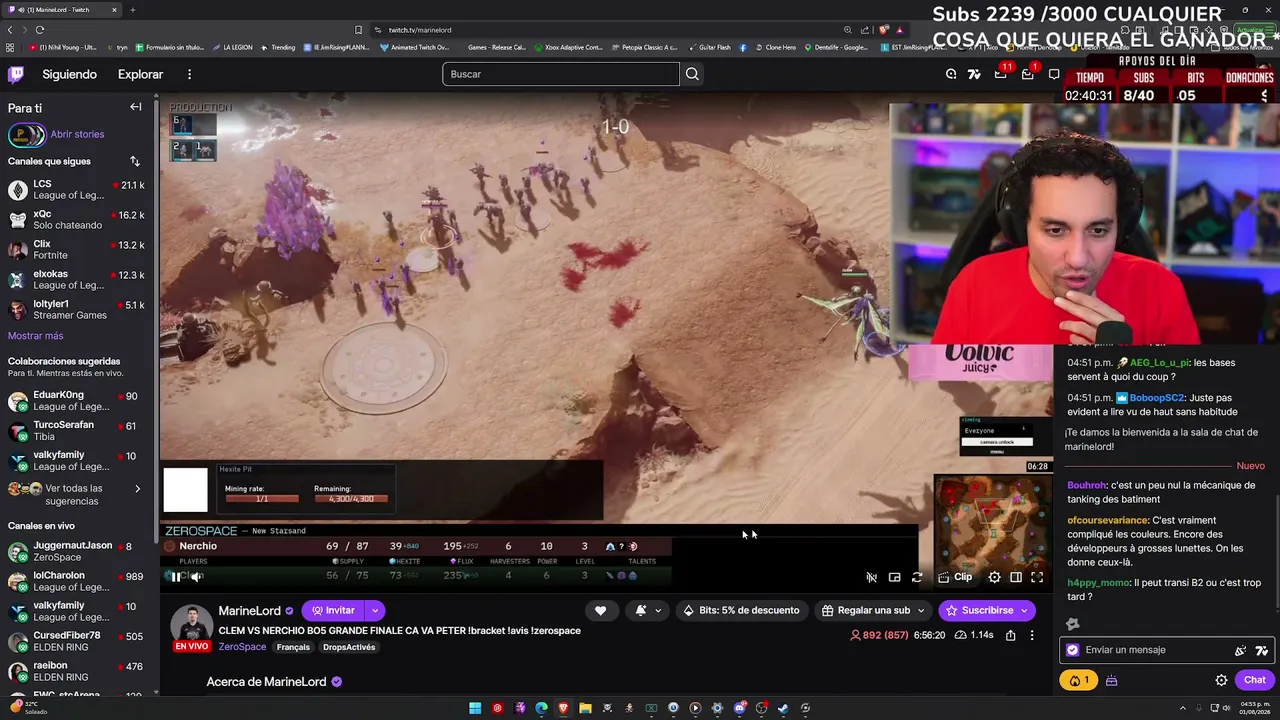Open the loot box icon with 1 badge
Screen dimensions: 1280x720
tap(1028, 74)
